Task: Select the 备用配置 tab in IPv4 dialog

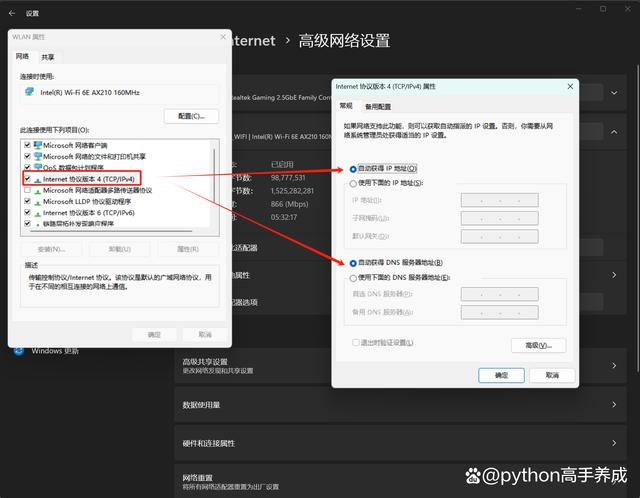Action: [x=378, y=107]
